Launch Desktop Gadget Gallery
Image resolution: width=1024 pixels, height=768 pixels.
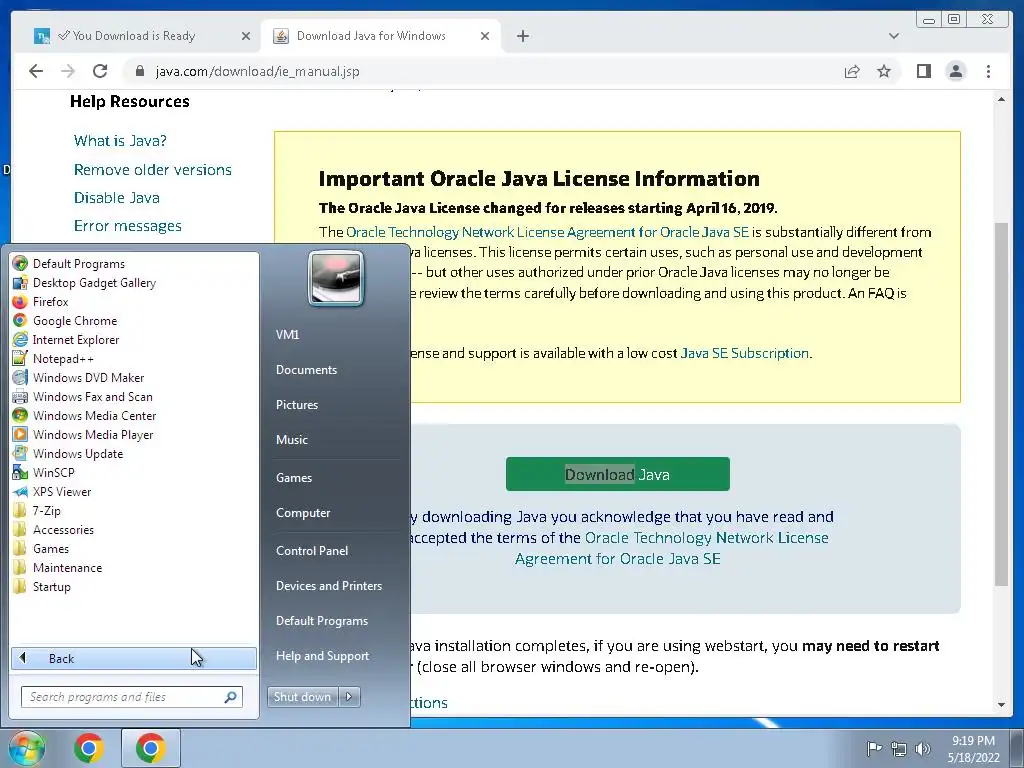click(94, 283)
